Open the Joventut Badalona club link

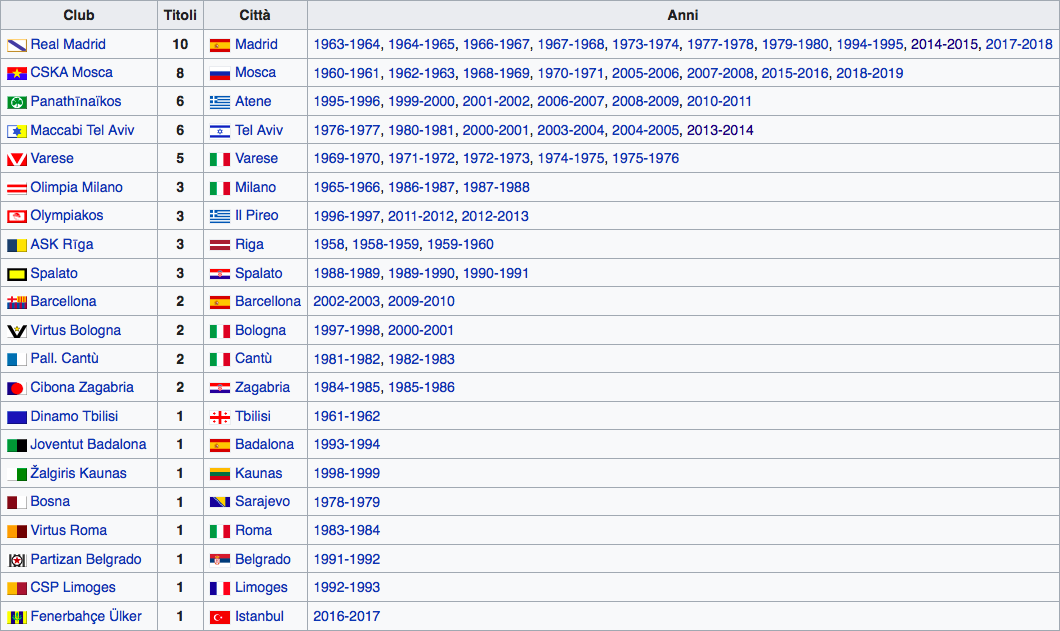(89, 444)
